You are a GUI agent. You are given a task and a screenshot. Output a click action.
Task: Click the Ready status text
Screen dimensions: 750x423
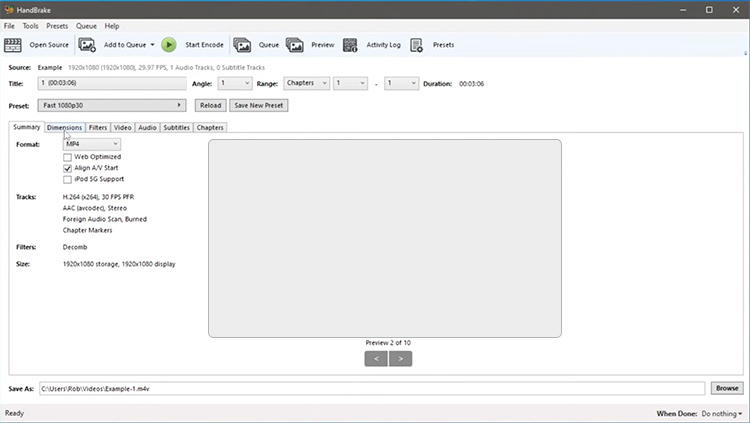point(14,413)
